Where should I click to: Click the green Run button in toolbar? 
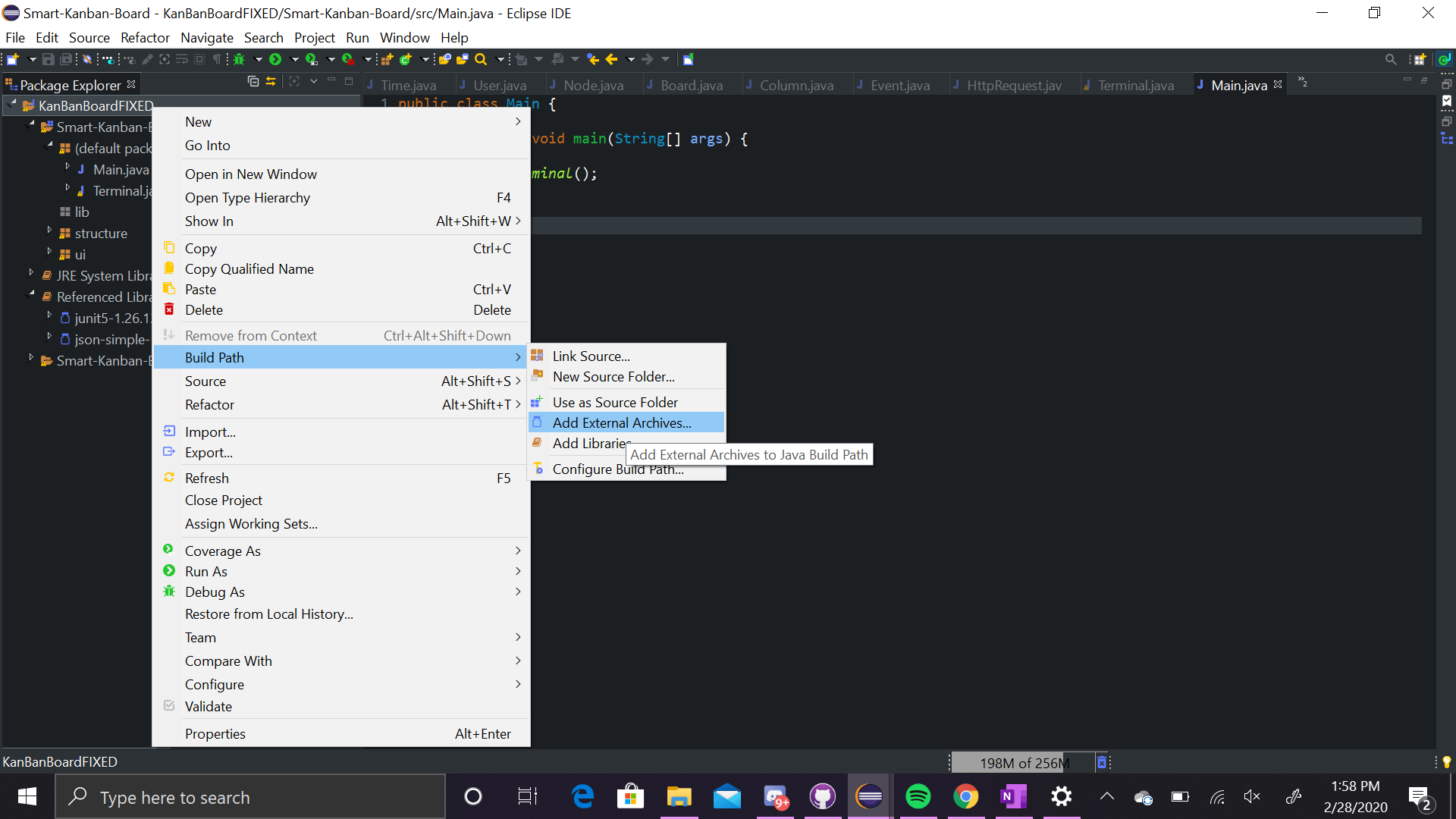(275, 59)
